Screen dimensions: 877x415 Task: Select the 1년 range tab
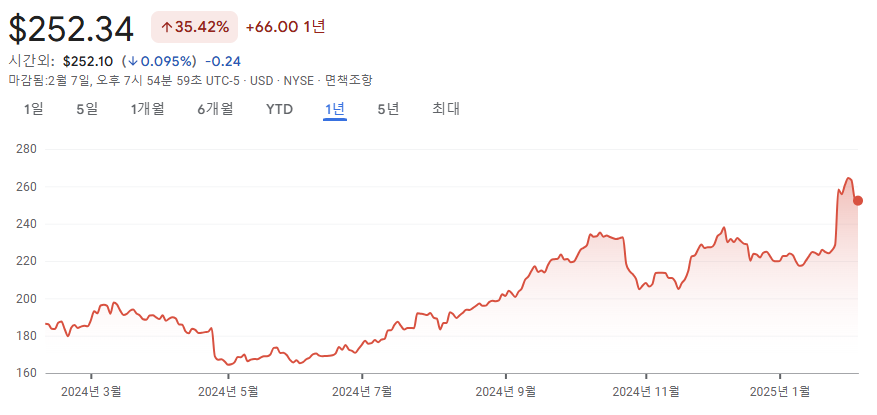pyautogui.click(x=334, y=109)
